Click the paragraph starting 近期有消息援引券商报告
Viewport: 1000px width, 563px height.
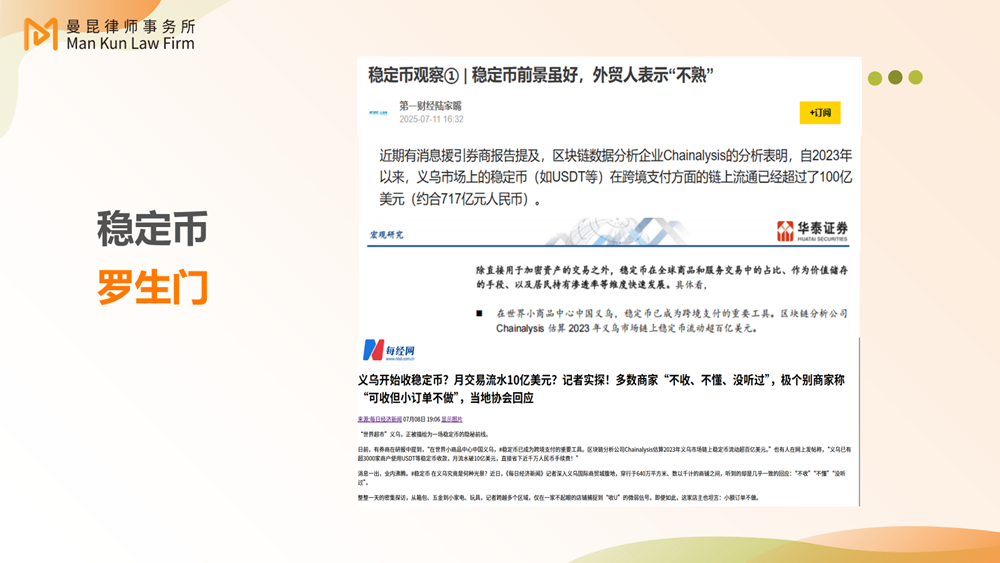point(615,177)
